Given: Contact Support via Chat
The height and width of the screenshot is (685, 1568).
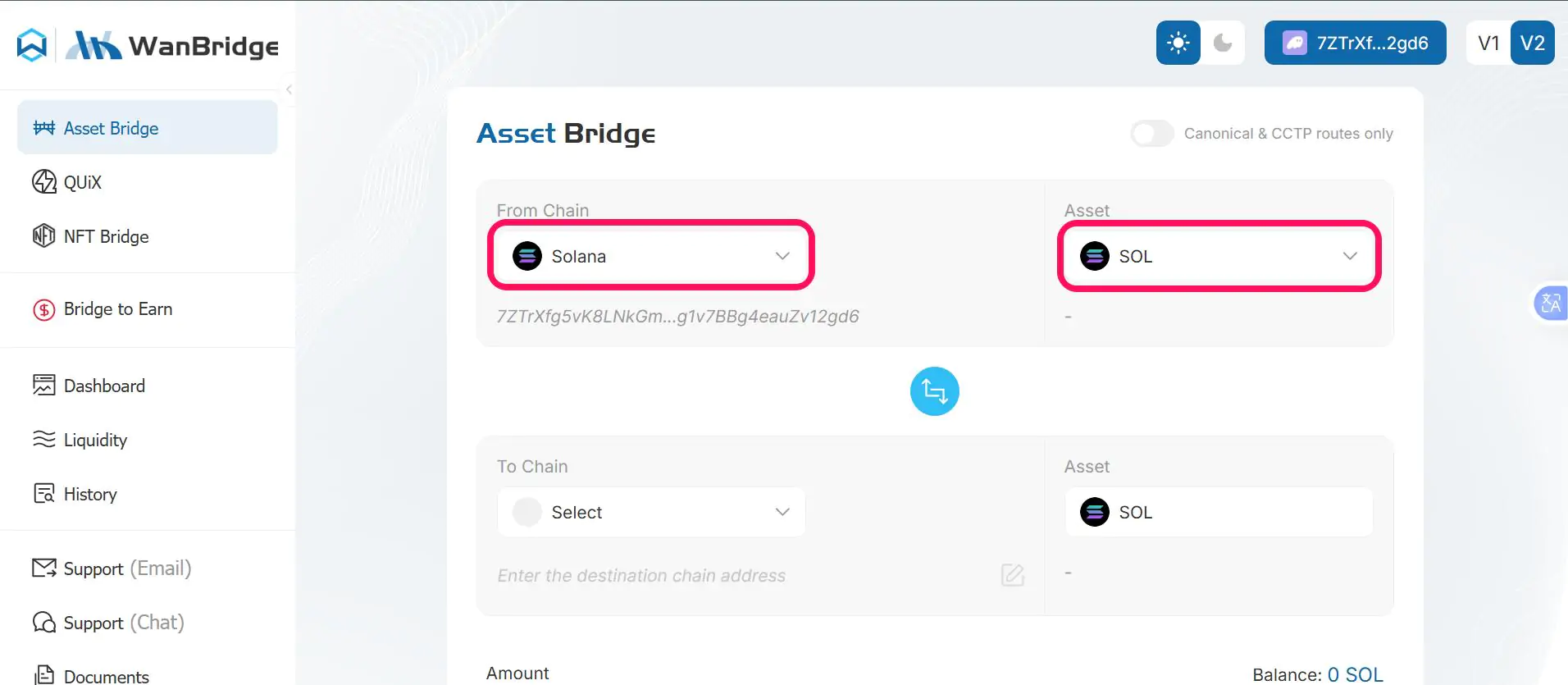Looking at the screenshot, I should coord(123,623).
